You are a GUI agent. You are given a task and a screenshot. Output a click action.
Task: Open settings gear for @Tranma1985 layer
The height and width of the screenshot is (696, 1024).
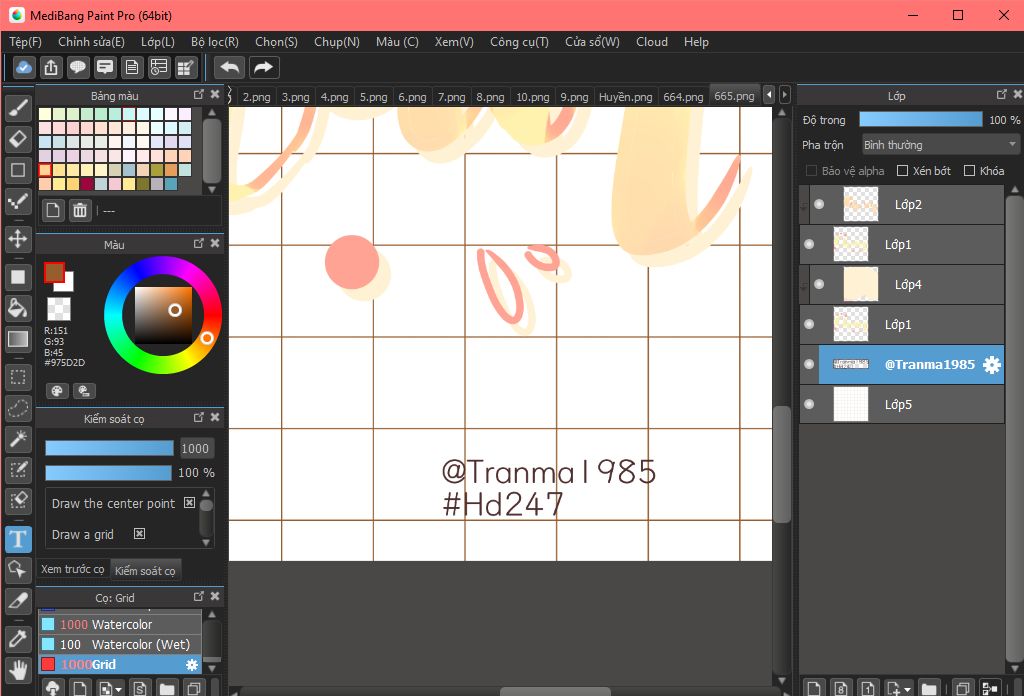pyautogui.click(x=991, y=364)
